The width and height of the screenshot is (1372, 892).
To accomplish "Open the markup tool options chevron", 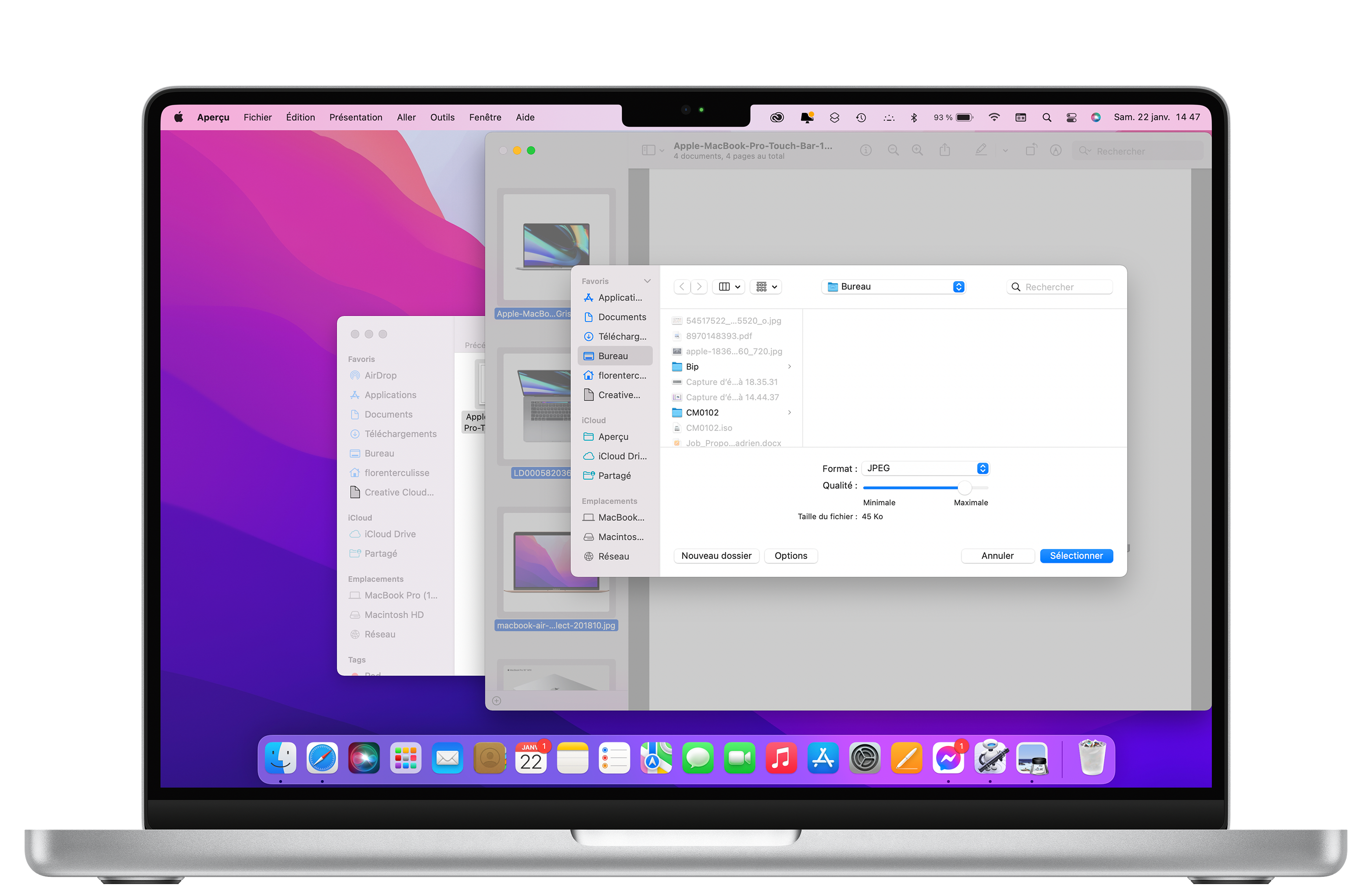I will [1006, 150].
